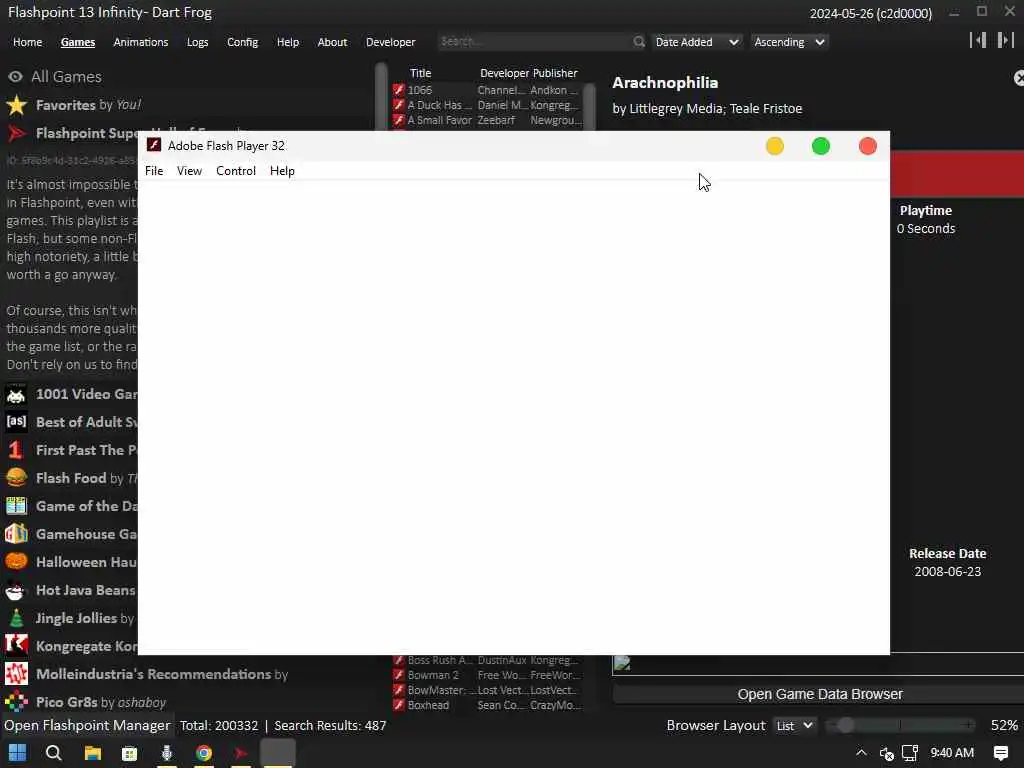Open File Explorer from taskbar
1024x768 pixels.
pos(93,753)
